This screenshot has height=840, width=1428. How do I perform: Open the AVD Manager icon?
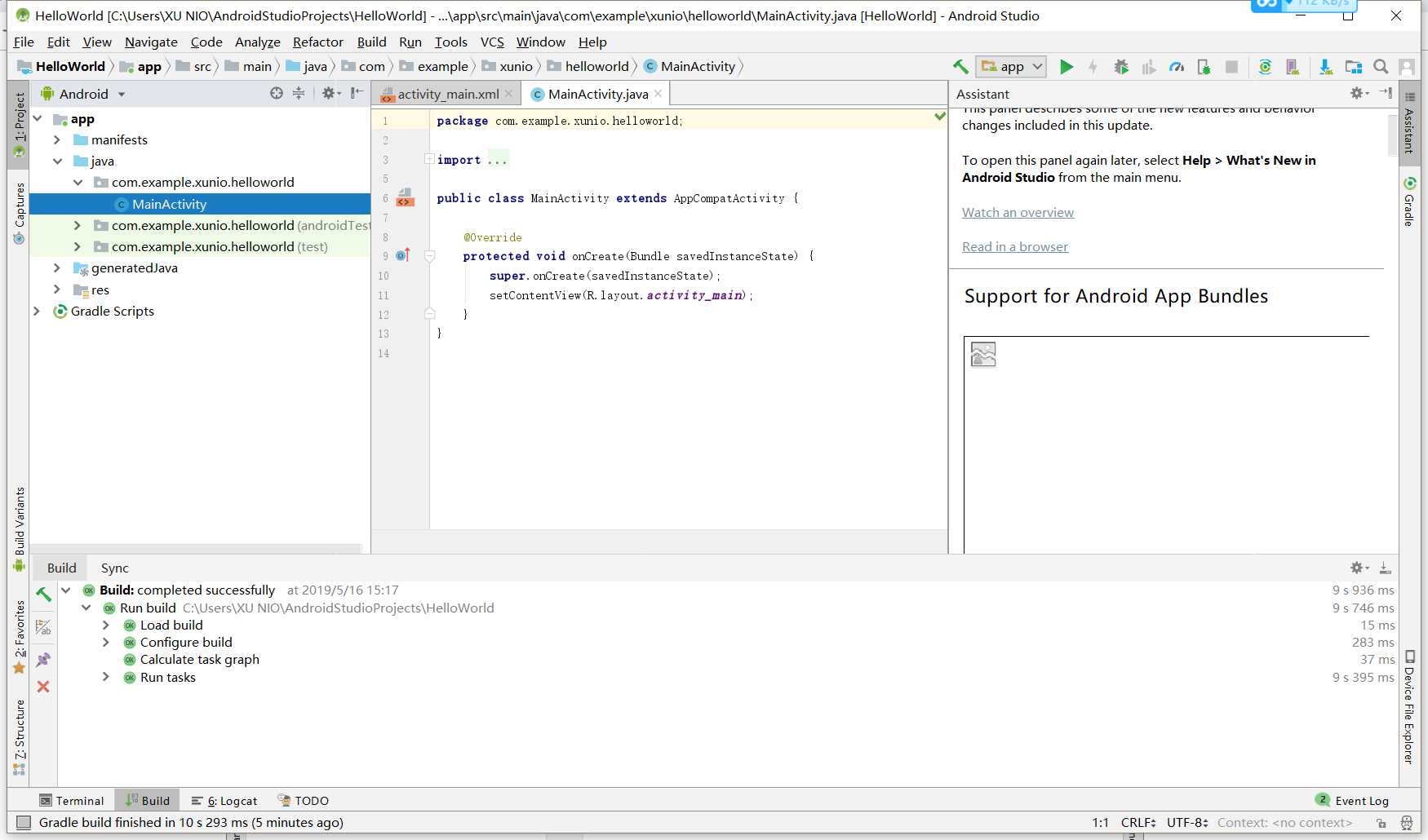point(1293,67)
